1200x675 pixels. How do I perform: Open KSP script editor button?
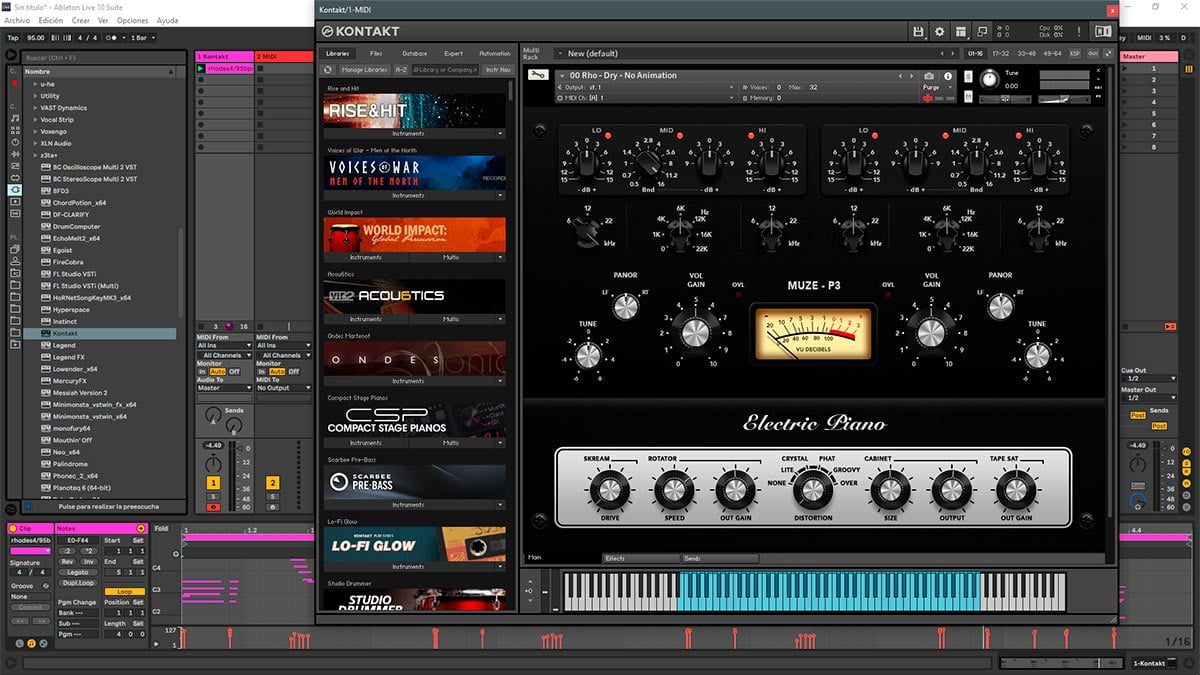[x=1075, y=53]
